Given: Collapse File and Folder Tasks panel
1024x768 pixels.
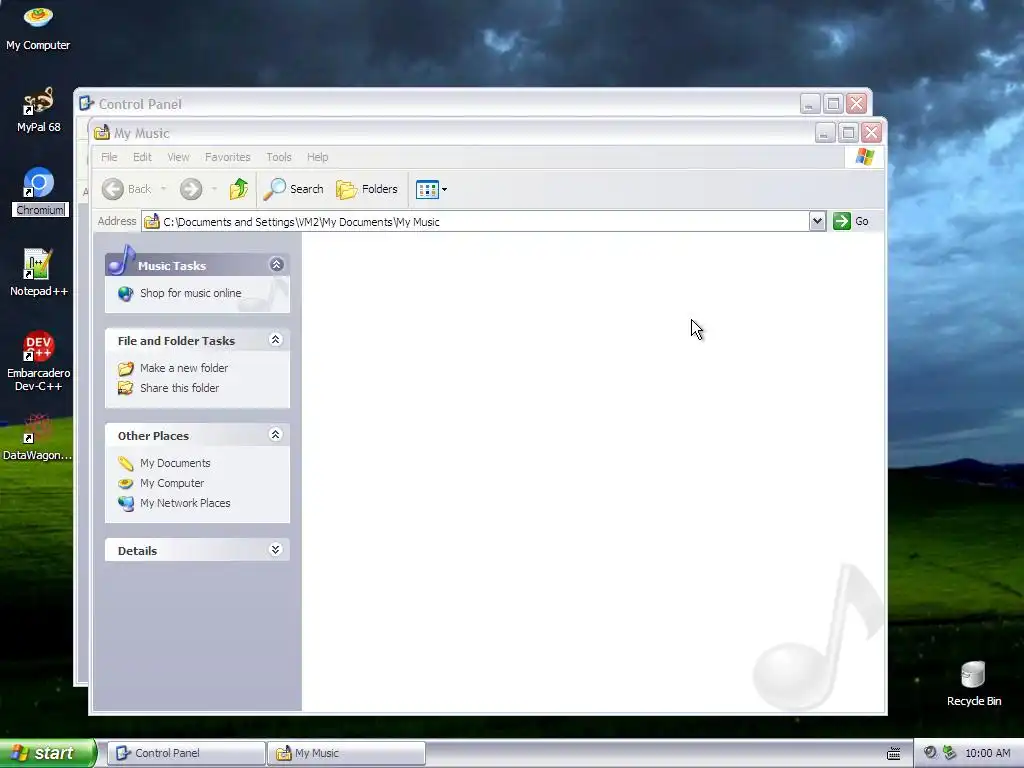Looking at the screenshot, I should click(x=276, y=340).
